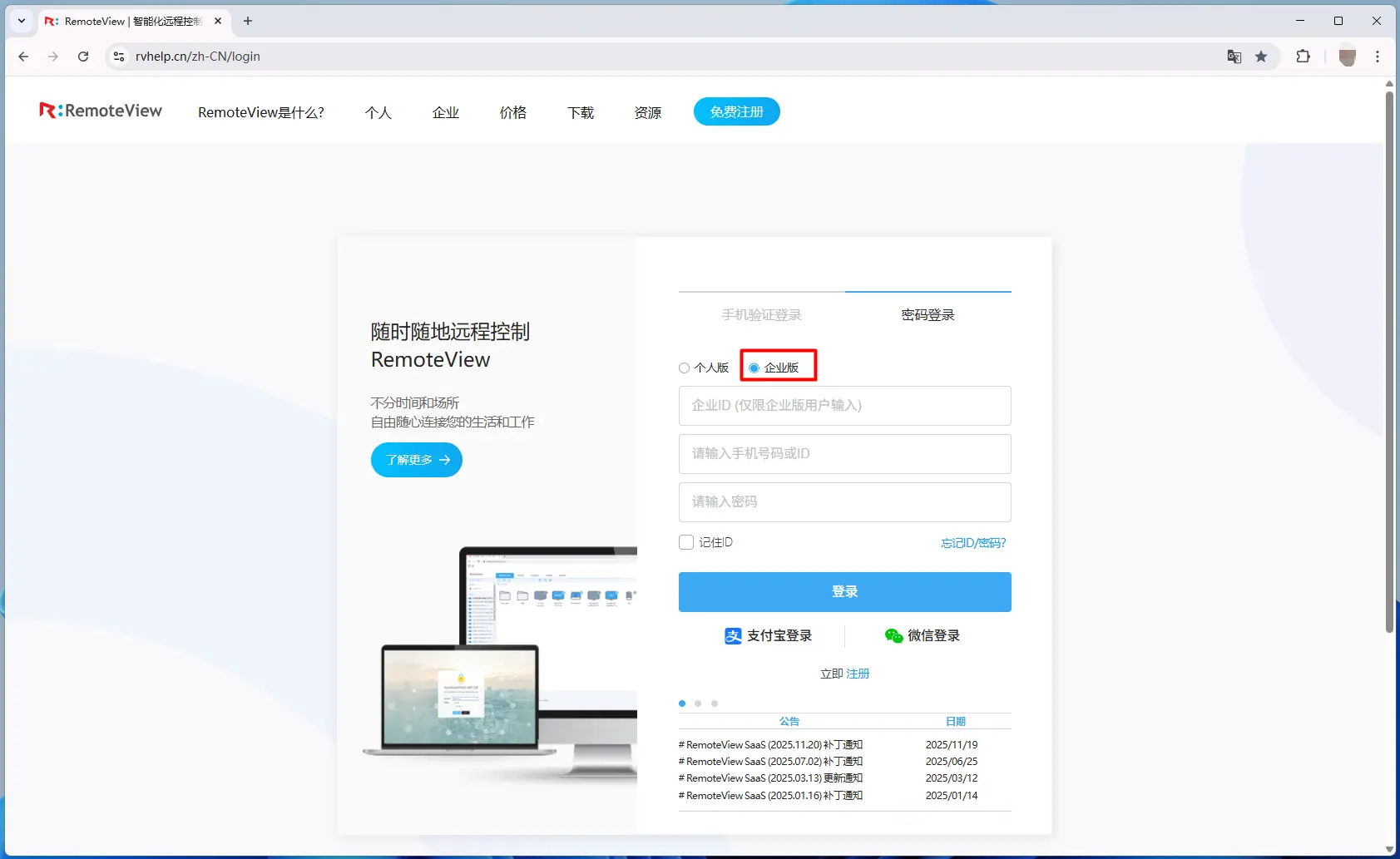This screenshot has width=1400, height=859.
Task: Click the browser profile avatar
Action: (x=1348, y=57)
